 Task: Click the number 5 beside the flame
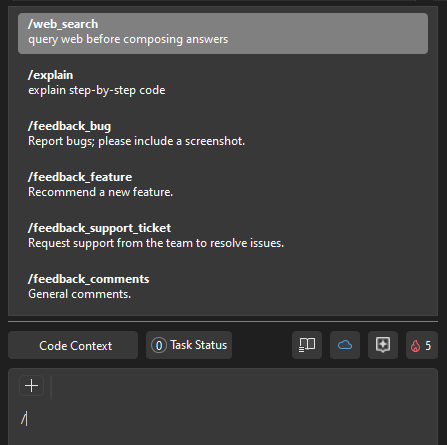pos(428,346)
